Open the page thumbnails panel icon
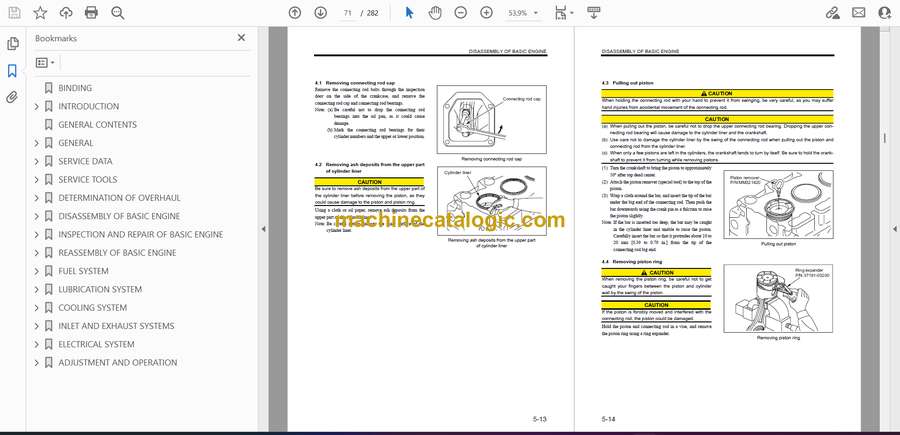900x435 pixels. [x=12, y=44]
